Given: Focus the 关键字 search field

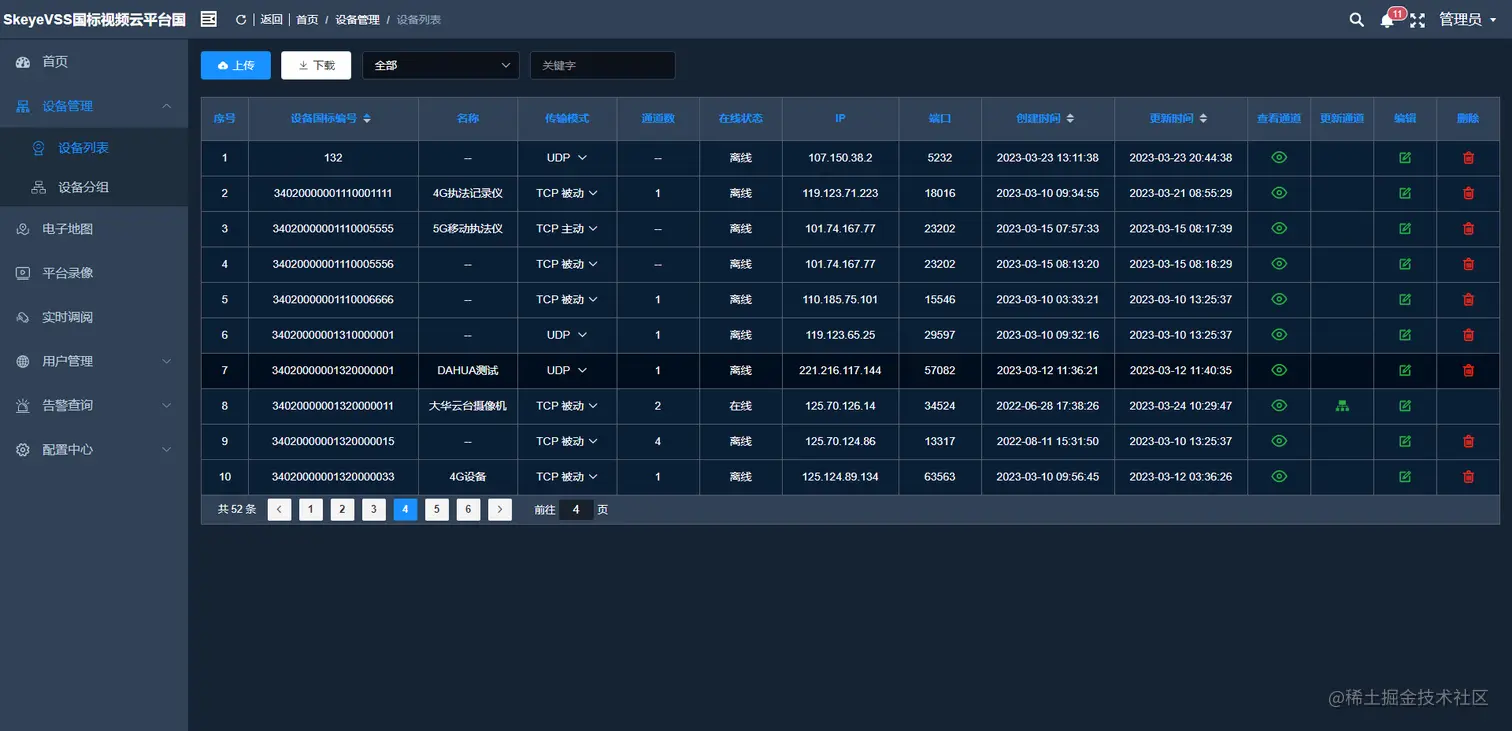Looking at the screenshot, I should coord(603,65).
